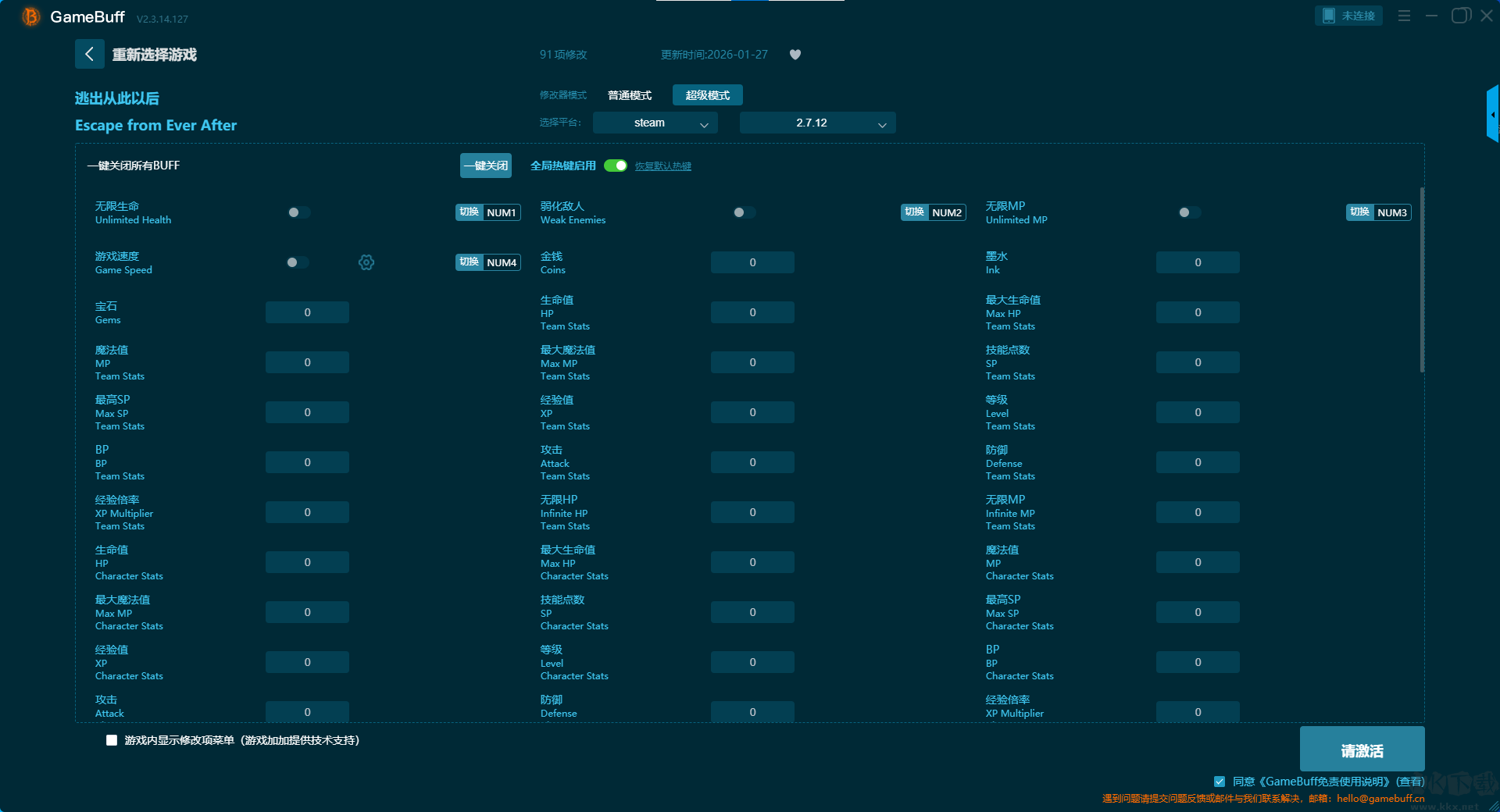This screenshot has height=812, width=1500.
Task: Click restore default hotkeys link
Action: click(x=662, y=166)
